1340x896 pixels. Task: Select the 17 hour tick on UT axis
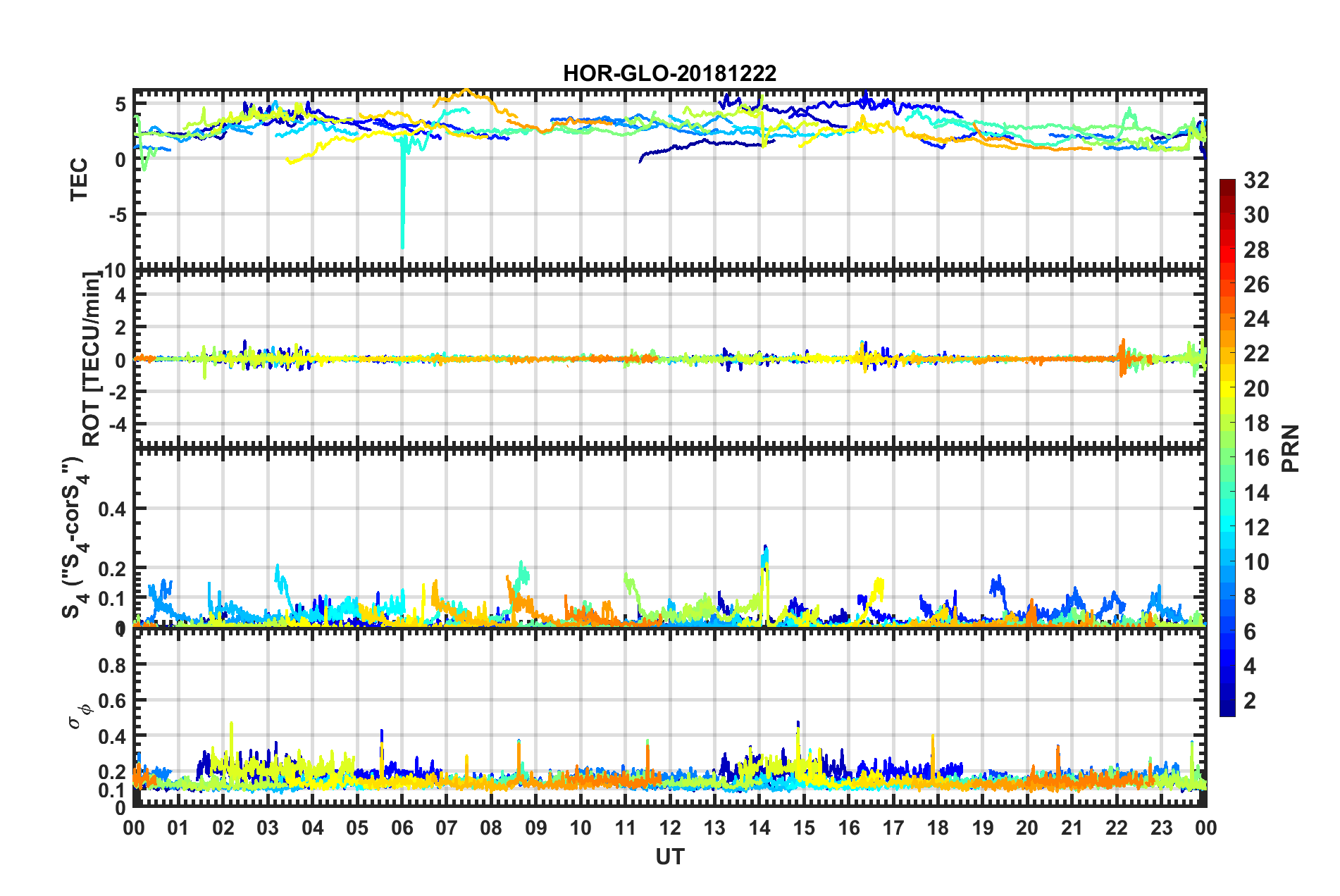pos(893,828)
